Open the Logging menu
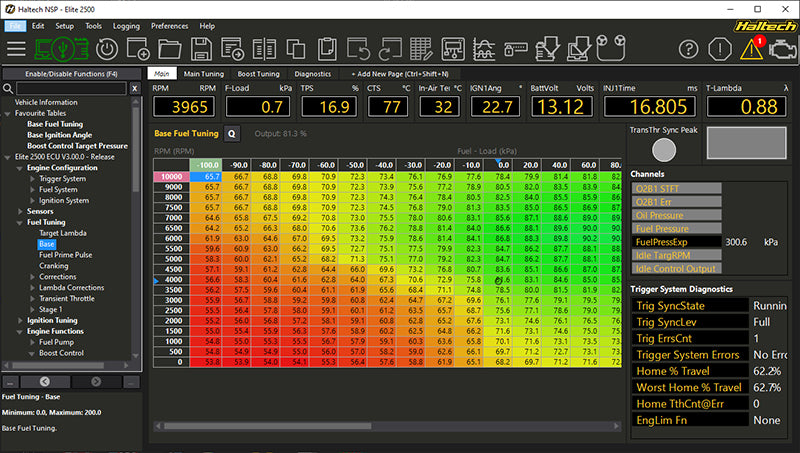The image size is (800, 453). coord(126,26)
